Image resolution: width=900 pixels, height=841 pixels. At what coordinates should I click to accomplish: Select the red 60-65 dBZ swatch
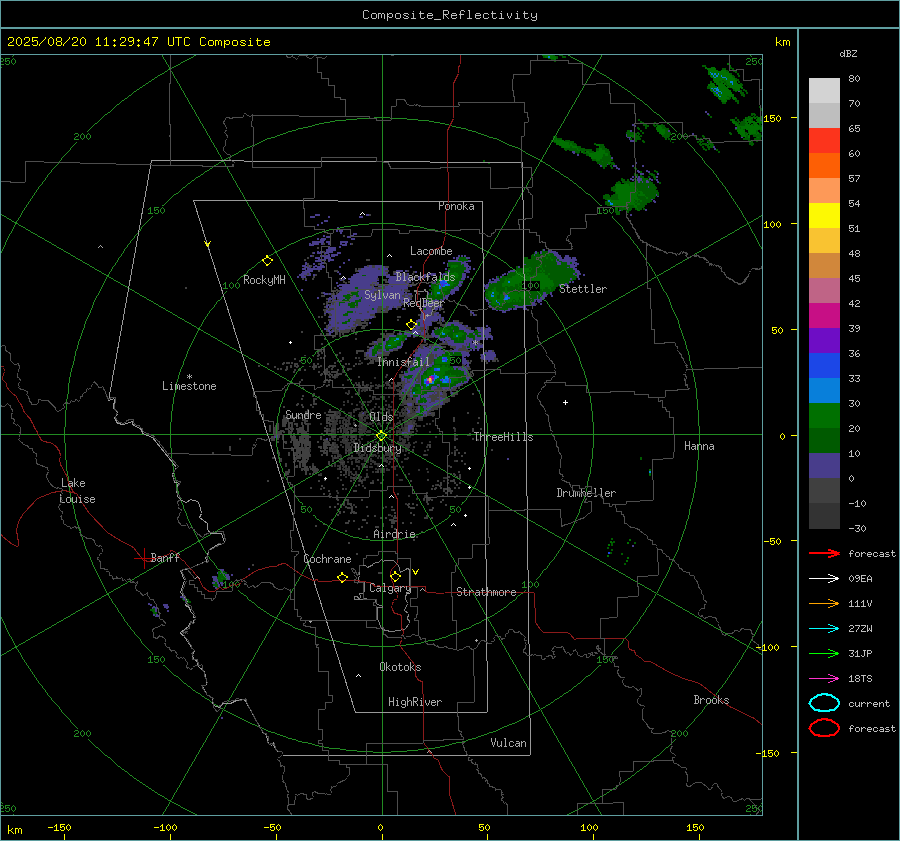pyautogui.click(x=824, y=141)
